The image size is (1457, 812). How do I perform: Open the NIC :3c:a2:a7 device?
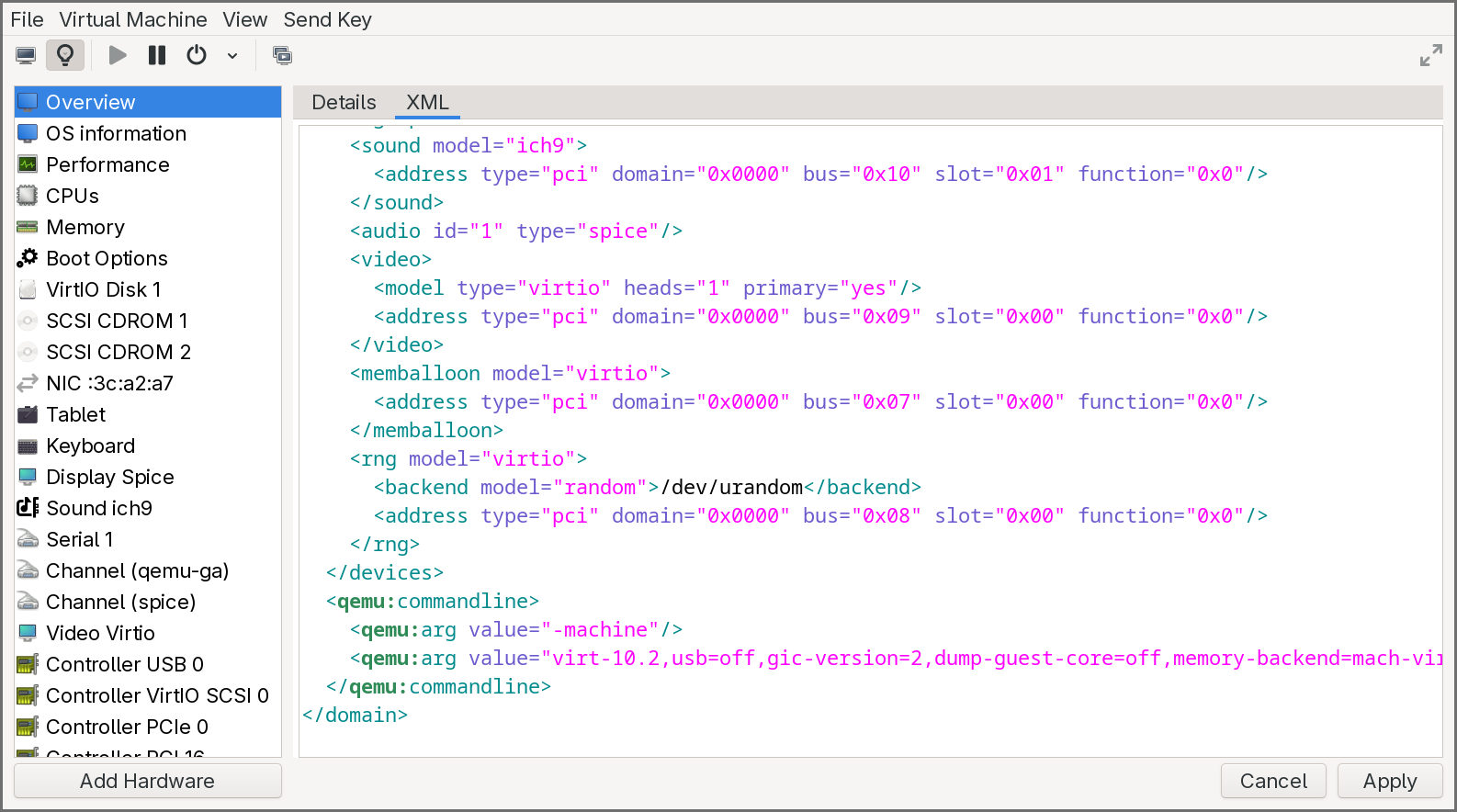pos(109,383)
